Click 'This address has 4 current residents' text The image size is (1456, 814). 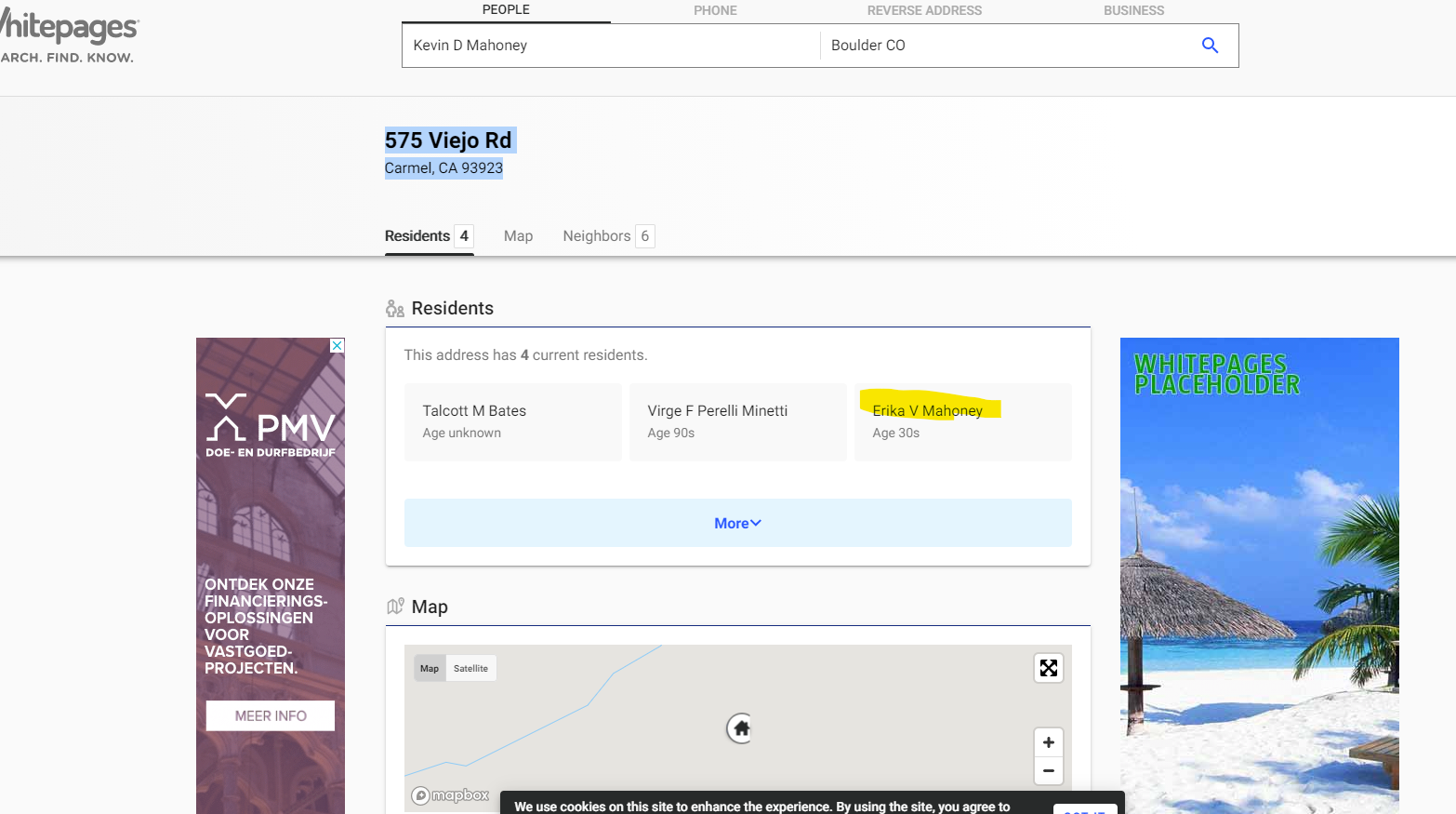click(x=525, y=355)
